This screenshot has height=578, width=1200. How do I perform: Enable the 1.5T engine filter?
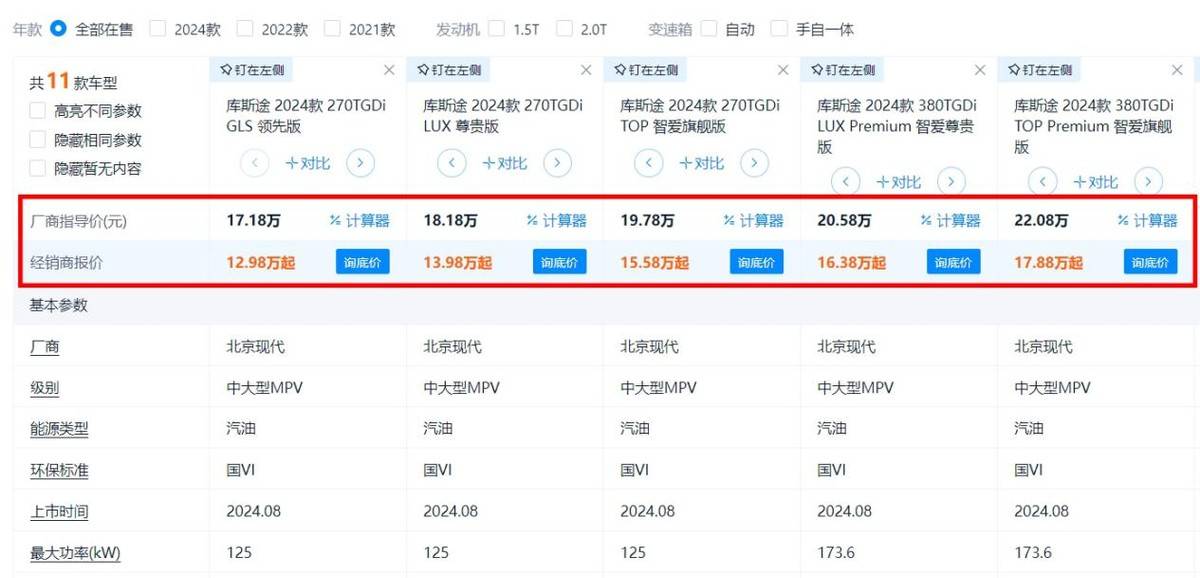497,29
